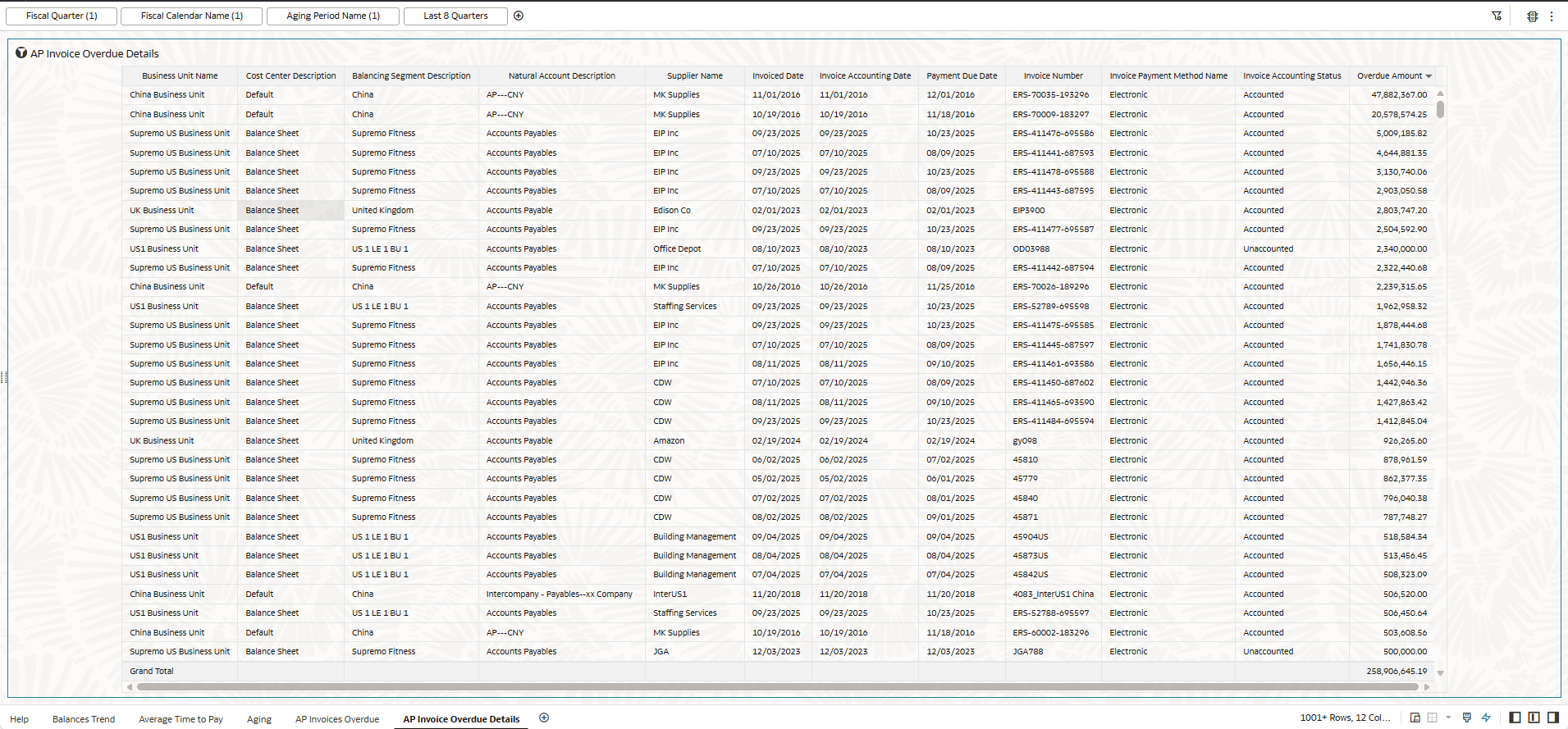Screen dimensions: 1568x729
Task: Click the canvas layout icon in status bar
Action: tap(1415, 718)
